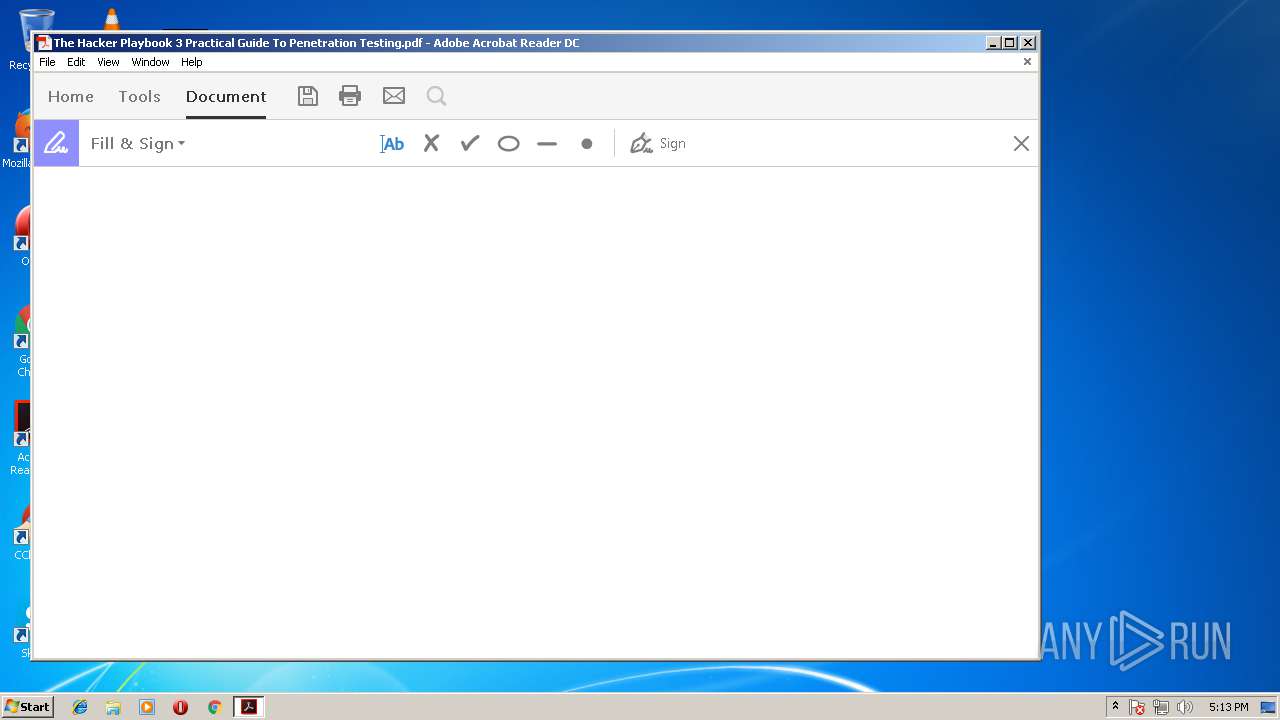The width and height of the screenshot is (1280, 720).
Task: Select the Add crossmark X tool
Action: pos(431,144)
